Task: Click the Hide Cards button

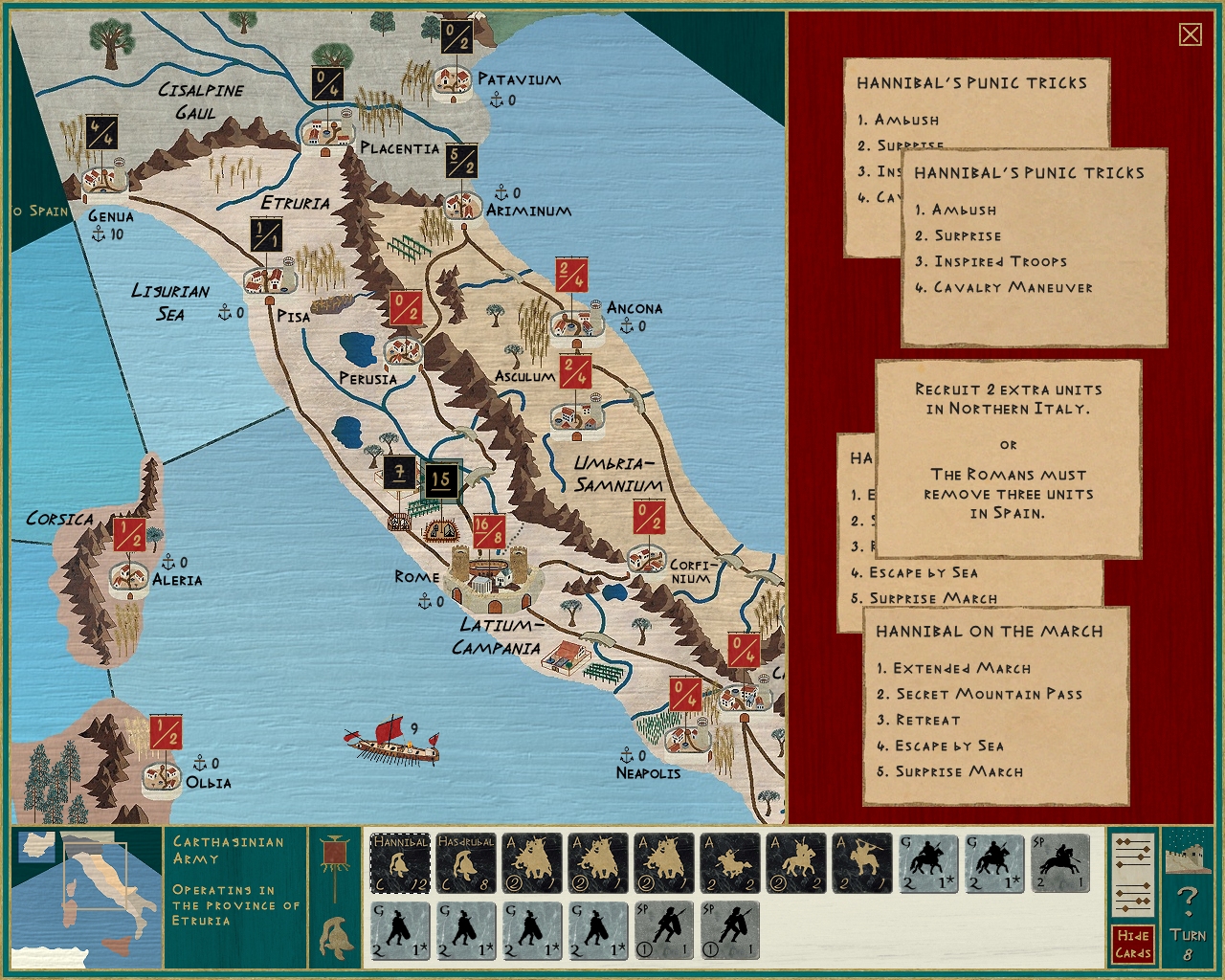Action: [x=1133, y=944]
